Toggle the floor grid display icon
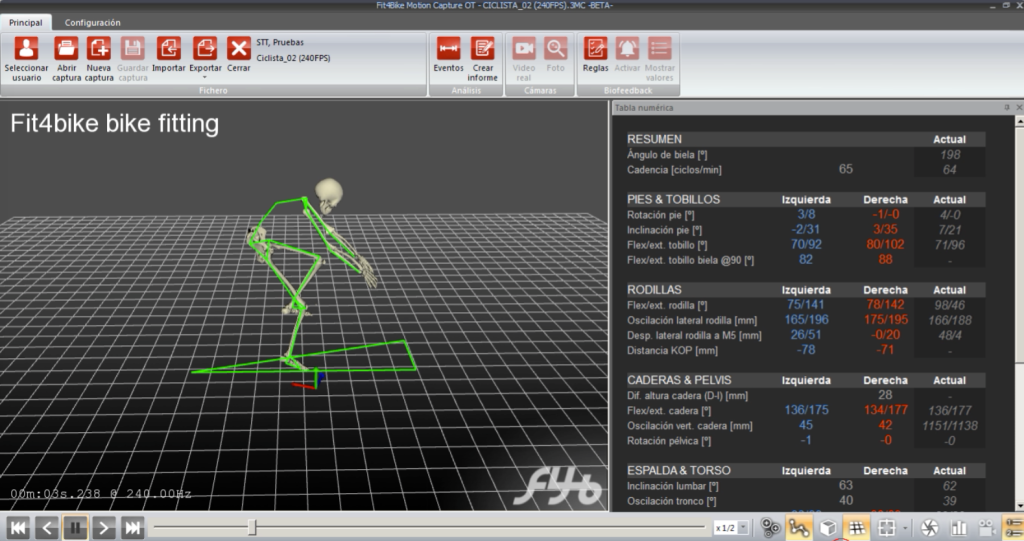The width and height of the screenshot is (1024, 541). (857, 528)
